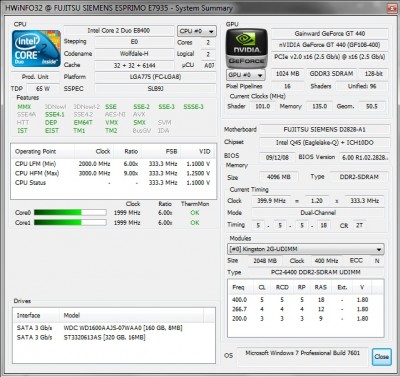Viewport: 400px width, 377px height.
Task: Click the Core0 usage bar
Action: click(70, 212)
